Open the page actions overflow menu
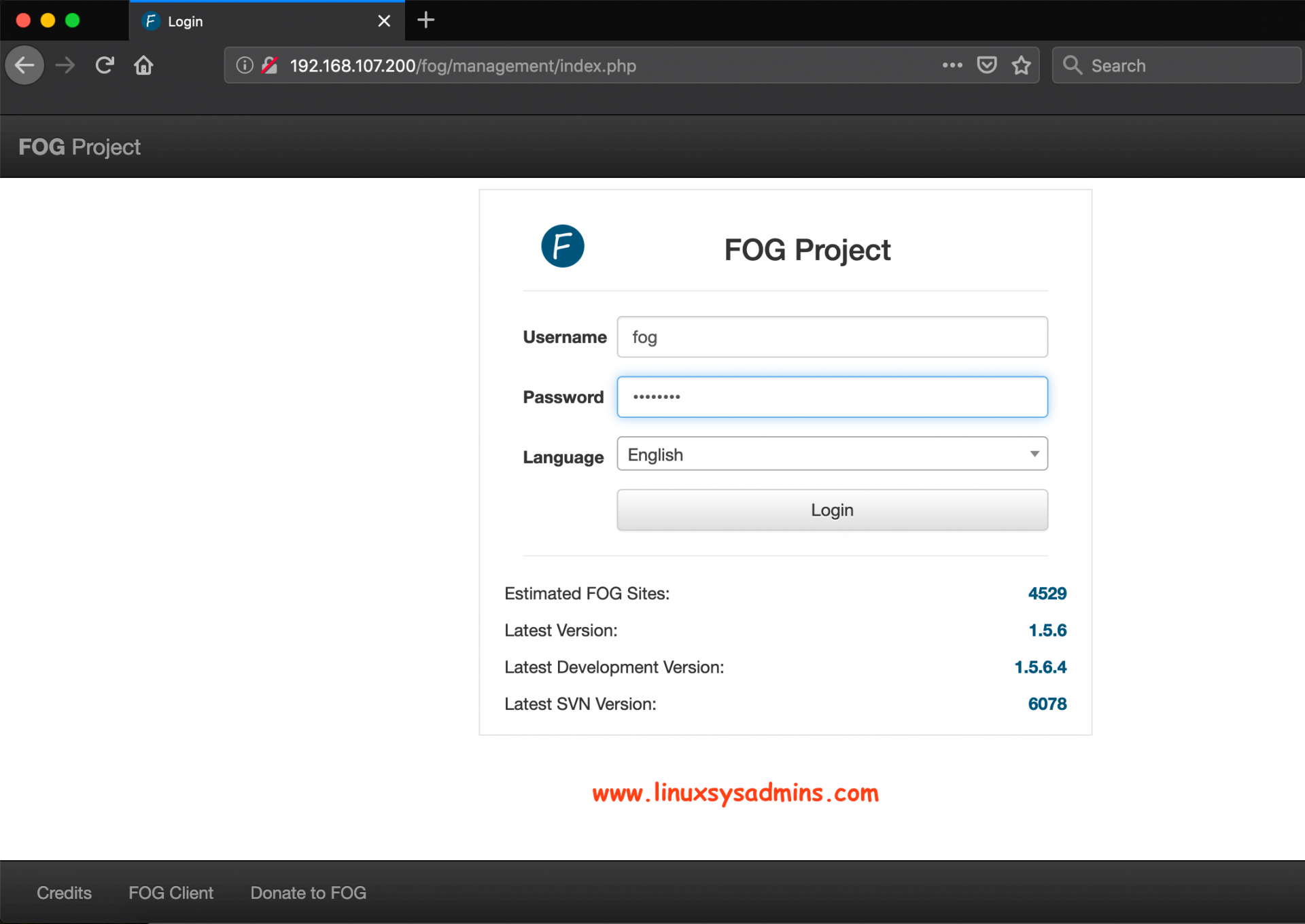The image size is (1305, 924). tap(952, 65)
